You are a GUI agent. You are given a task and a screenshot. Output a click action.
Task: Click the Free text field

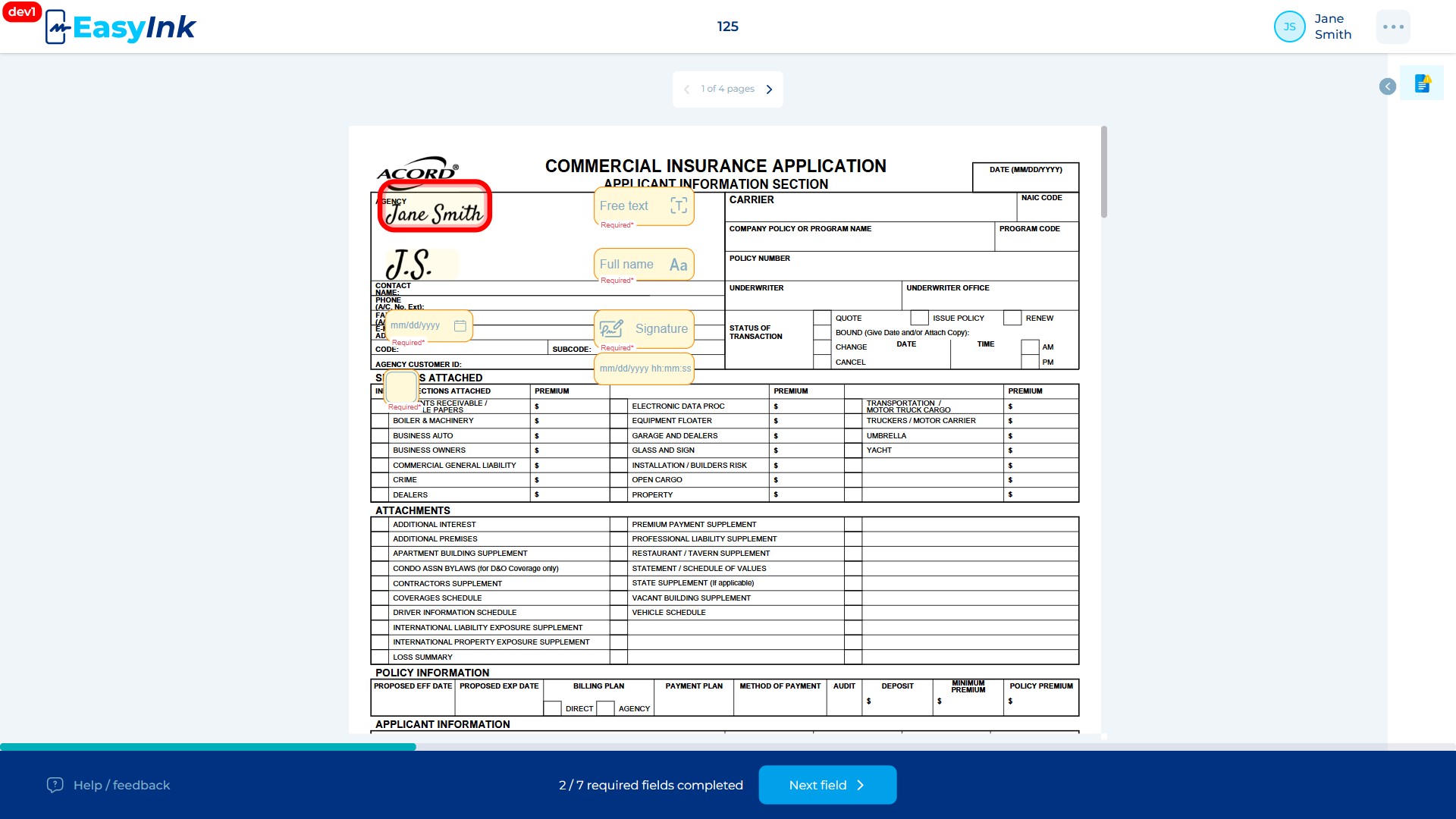pos(644,206)
